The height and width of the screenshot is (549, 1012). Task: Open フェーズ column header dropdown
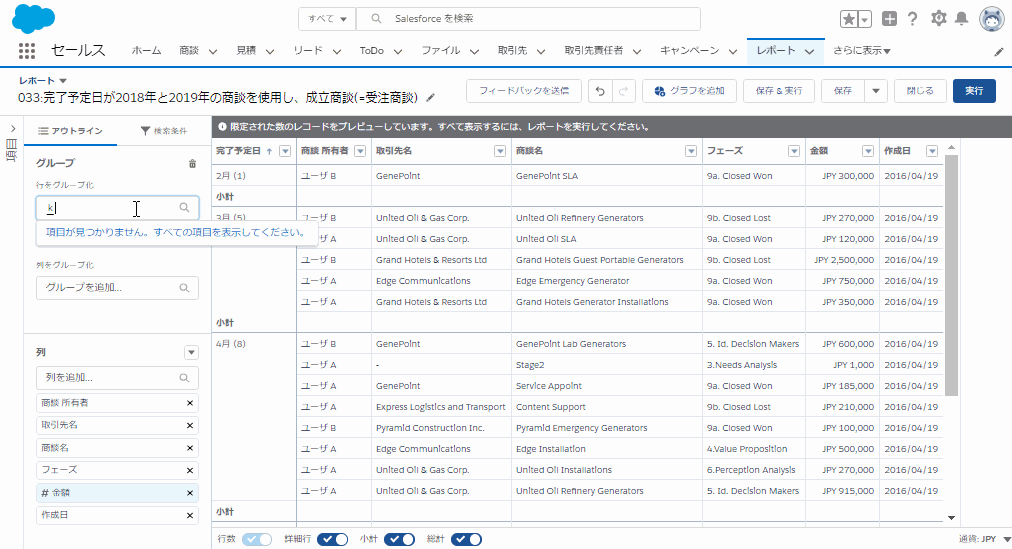point(794,151)
